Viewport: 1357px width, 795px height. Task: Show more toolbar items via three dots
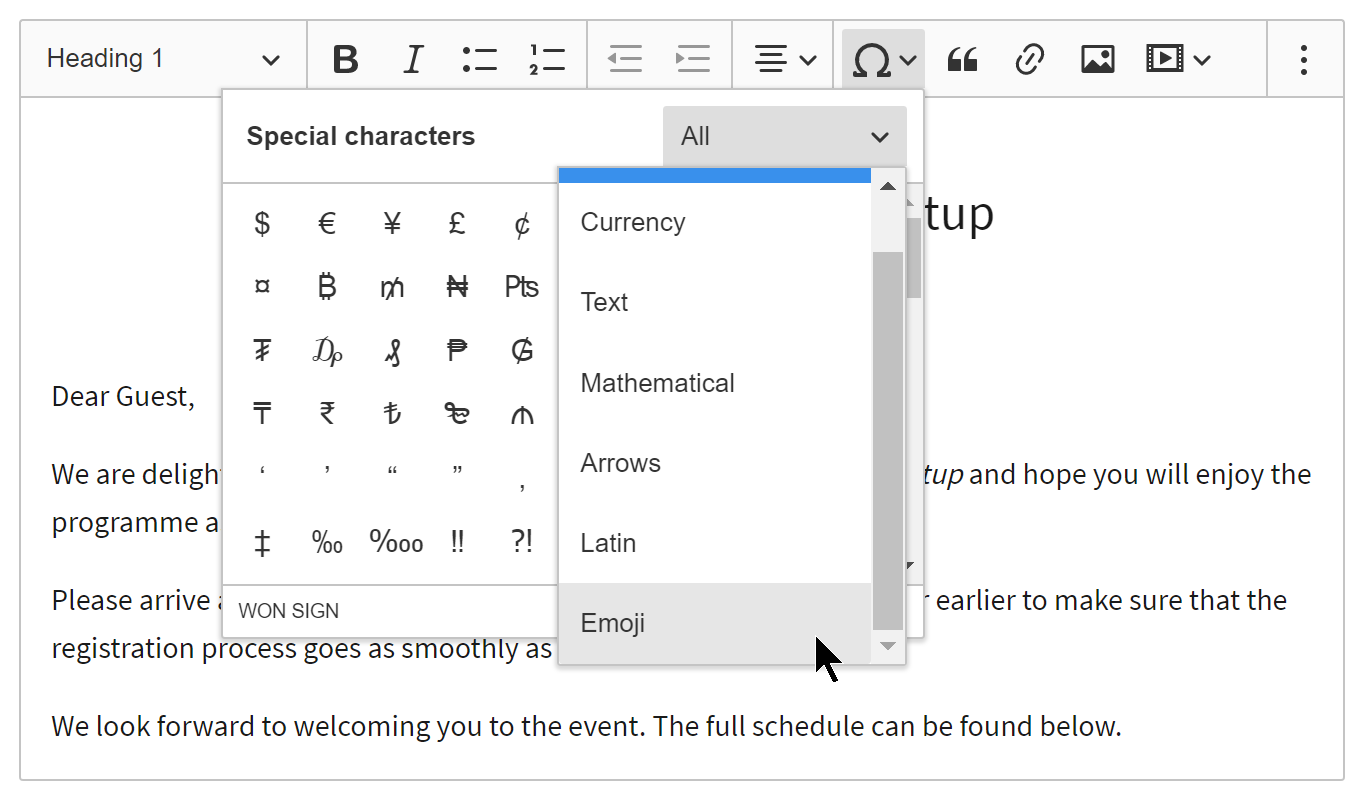pyautogui.click(x=1303, y=59)
